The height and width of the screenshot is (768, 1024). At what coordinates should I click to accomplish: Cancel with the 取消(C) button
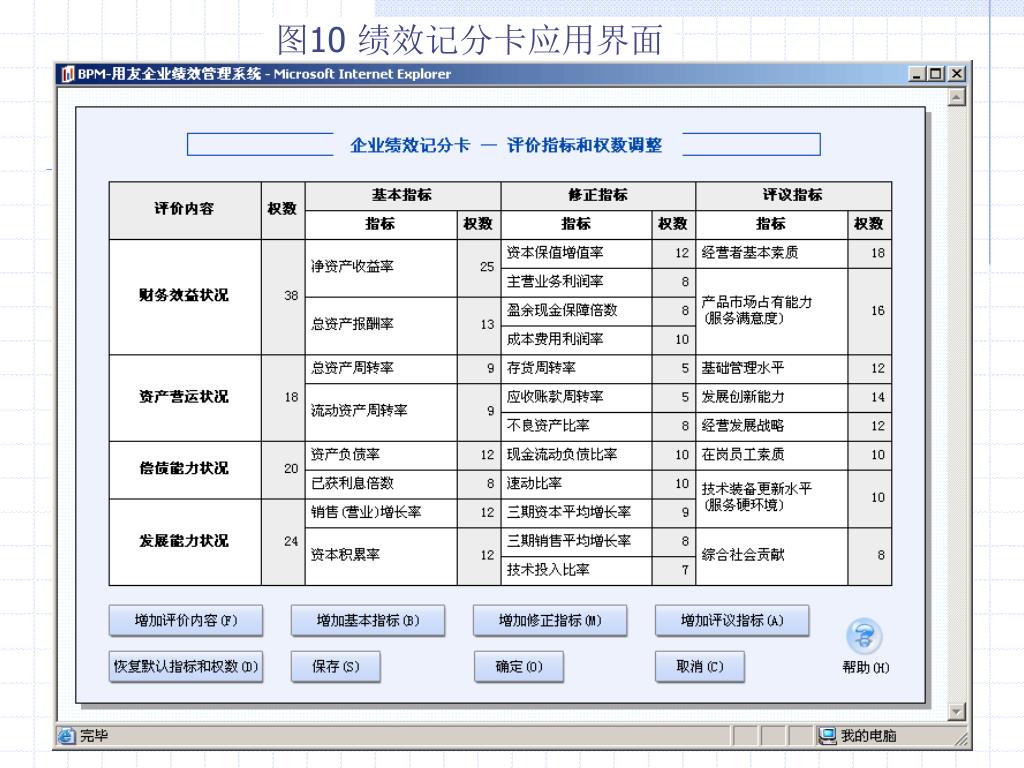pos(699,667)
